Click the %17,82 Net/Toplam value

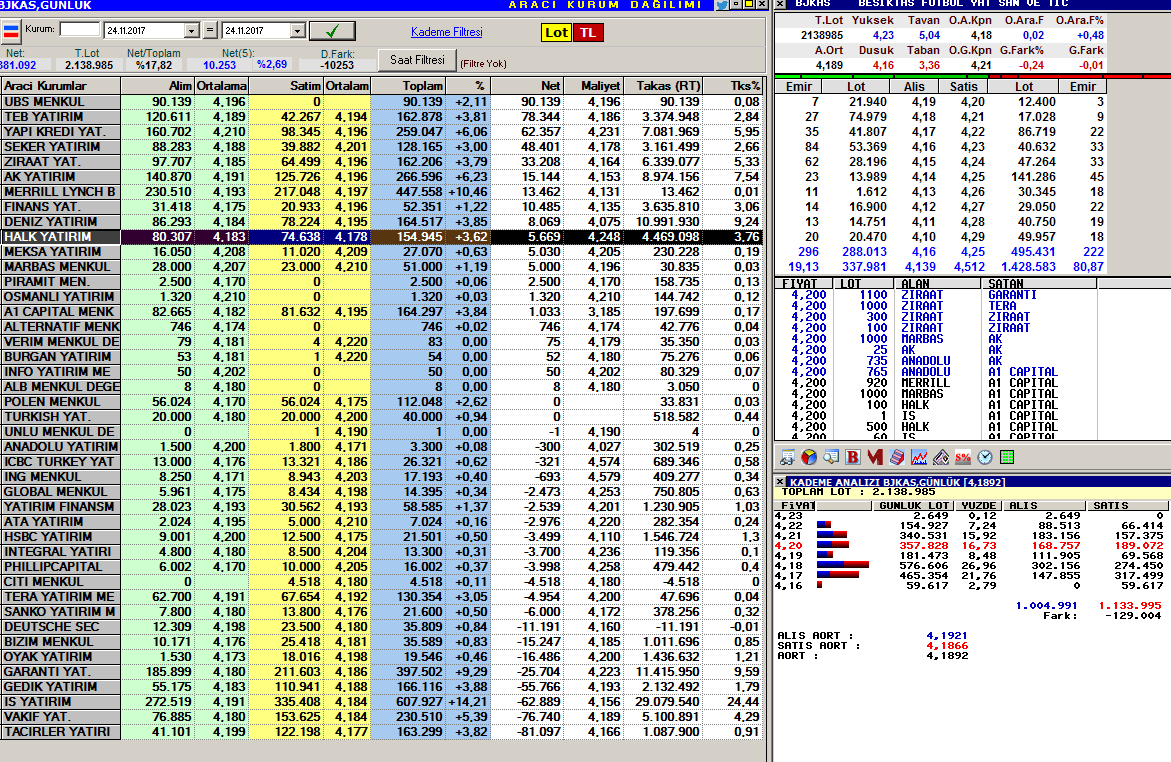coord(154,65)
